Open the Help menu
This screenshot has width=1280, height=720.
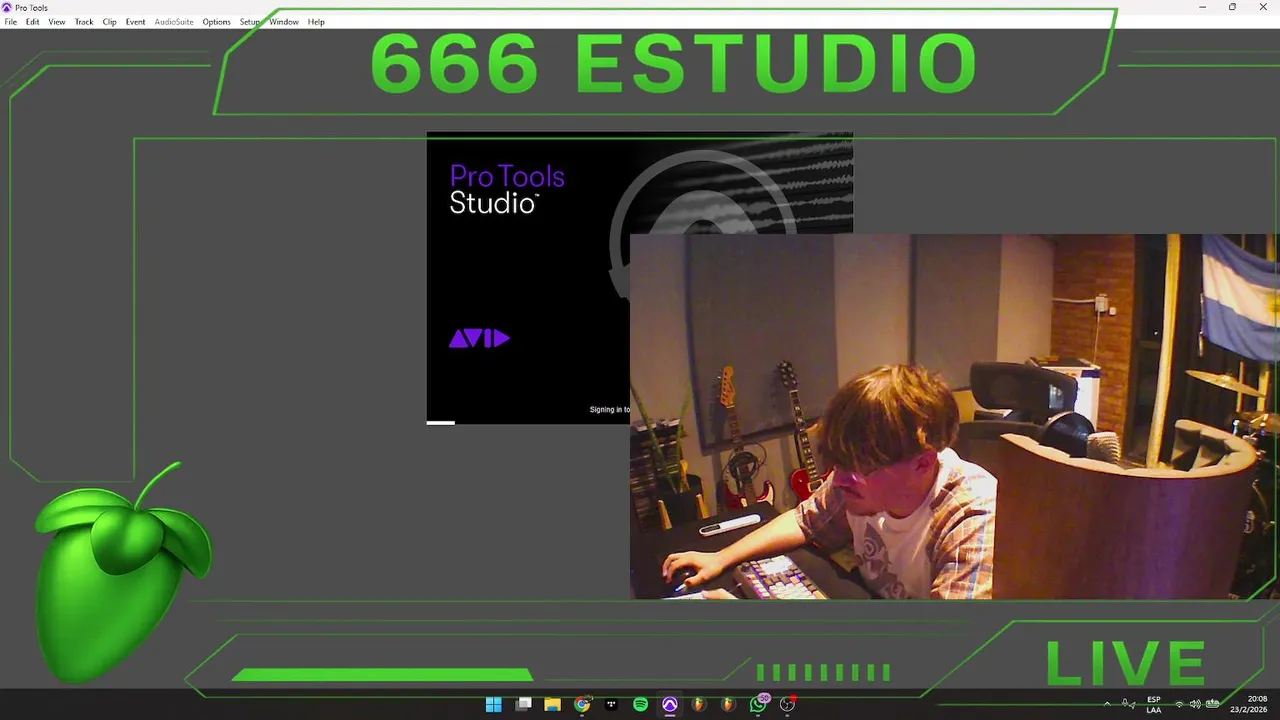[x=316, y=22]
